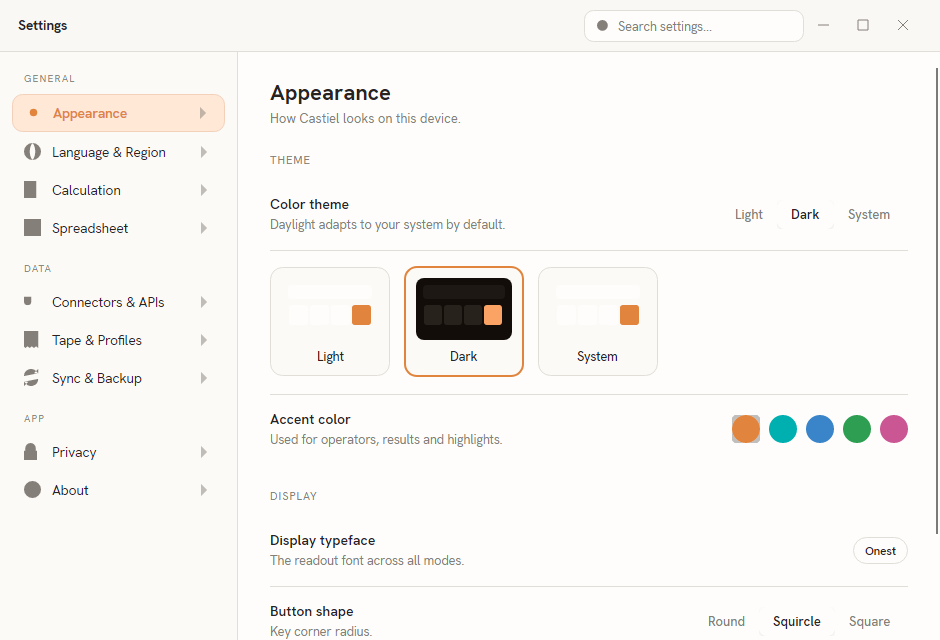
Task: Select System in Color theme segmented control
Action: click(x=869, y=215)
